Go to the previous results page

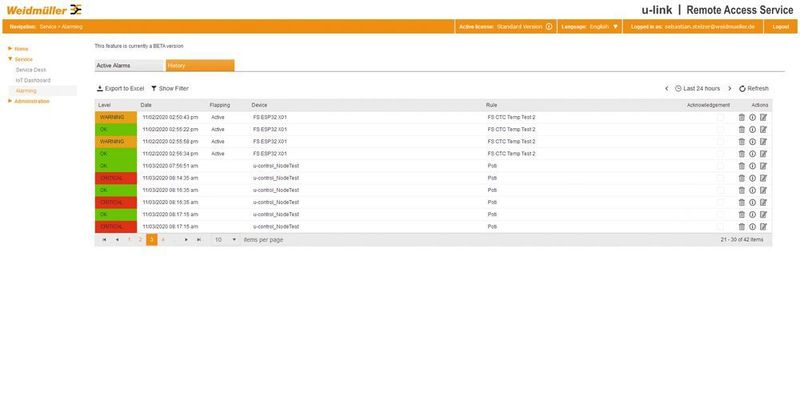[x=117, y=239]
